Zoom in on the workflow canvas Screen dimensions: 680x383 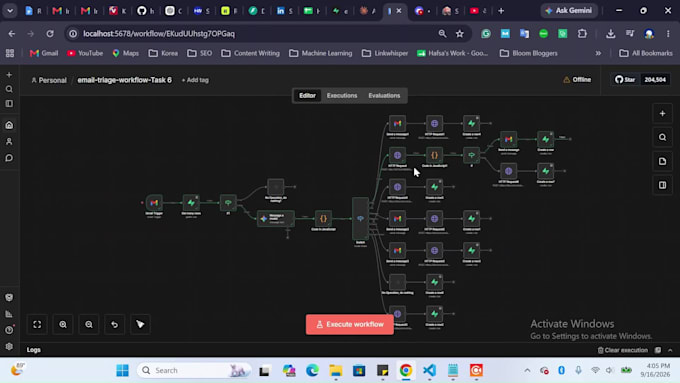(x=63, y=324)
